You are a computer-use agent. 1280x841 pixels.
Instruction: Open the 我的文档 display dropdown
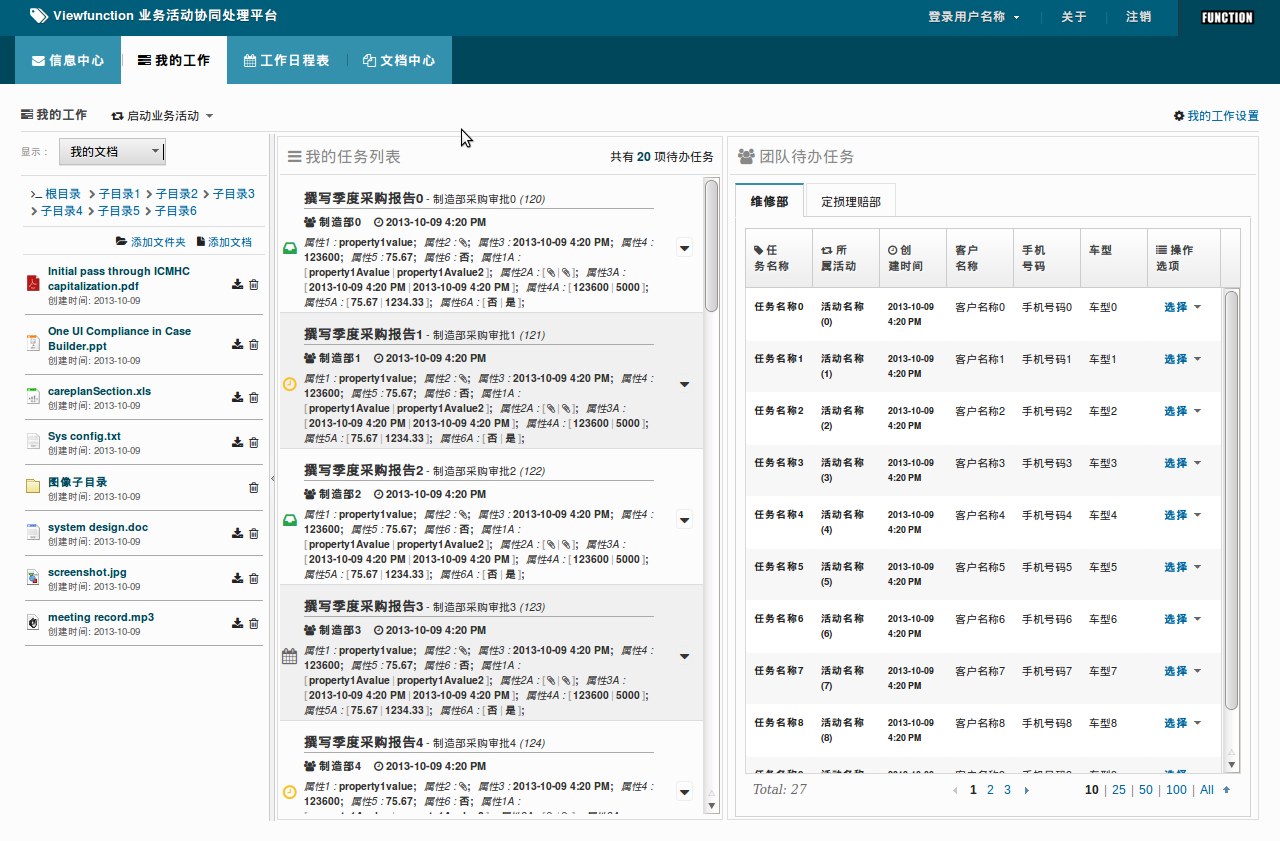[112, 152]
